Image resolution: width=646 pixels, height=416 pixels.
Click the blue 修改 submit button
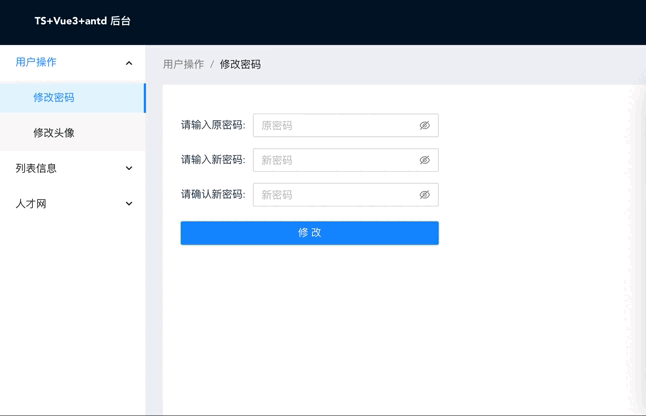coord(309,233)
